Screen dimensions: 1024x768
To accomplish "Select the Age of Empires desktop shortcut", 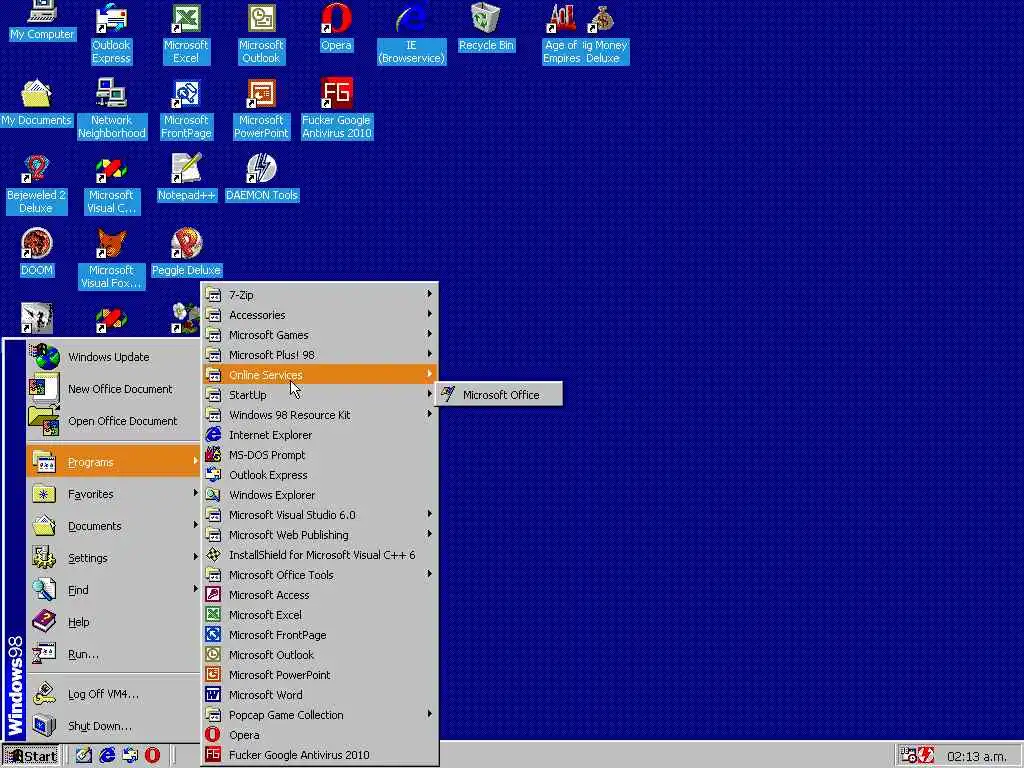I will 562,34.
